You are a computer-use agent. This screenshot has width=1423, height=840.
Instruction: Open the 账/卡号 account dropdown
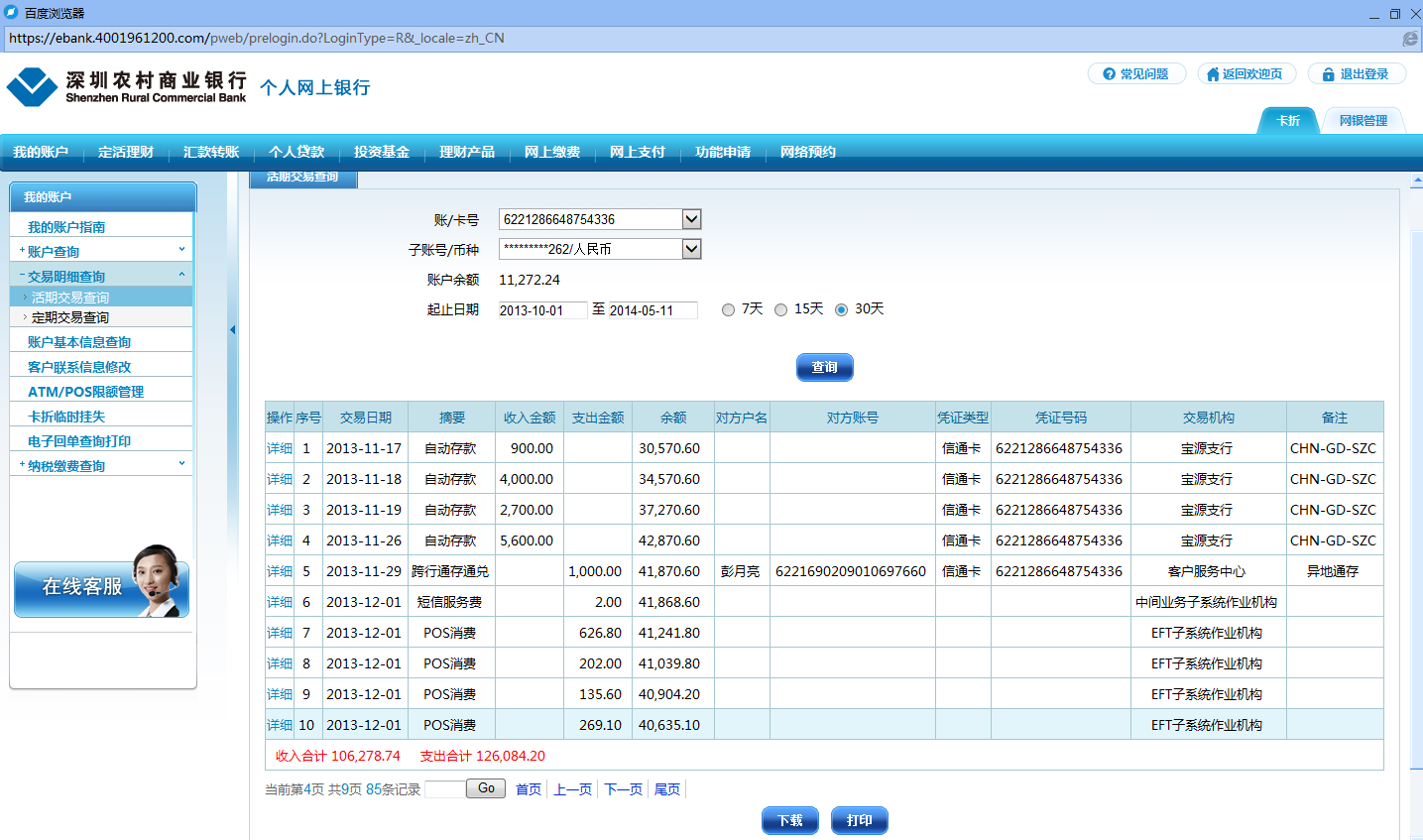pos(691,219)
